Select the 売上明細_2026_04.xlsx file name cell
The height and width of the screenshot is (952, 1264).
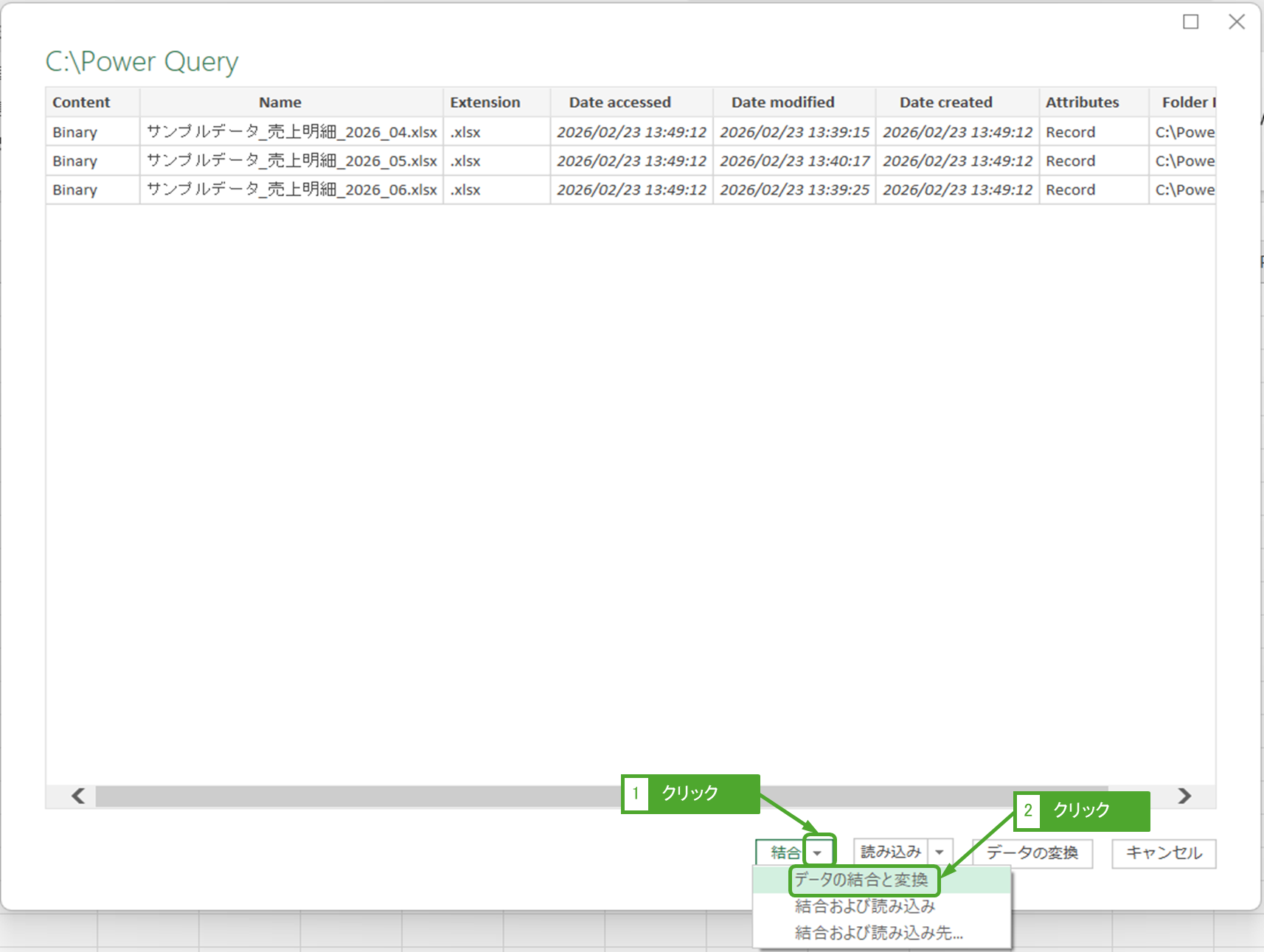pyautogui.click(x=291, y=132)
